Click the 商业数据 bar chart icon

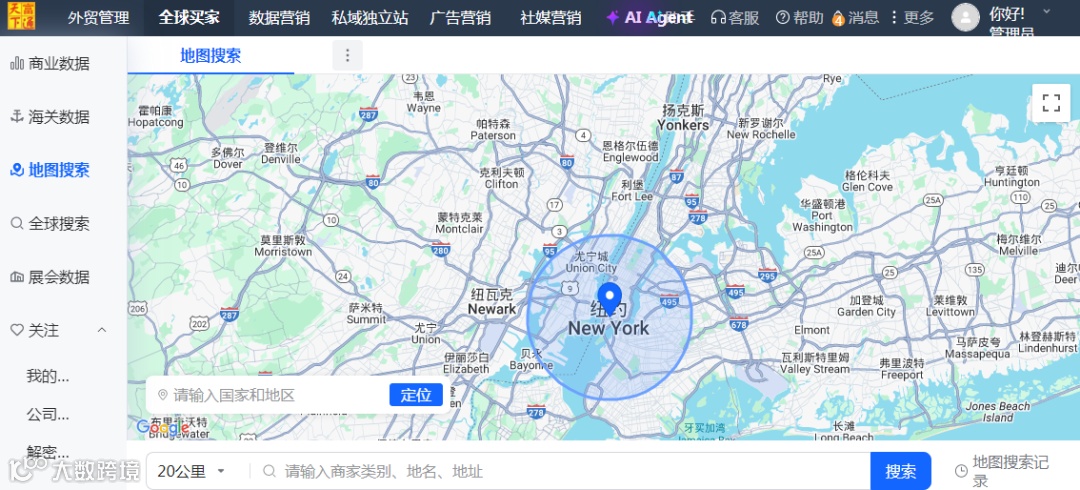[x=17, y=64]
